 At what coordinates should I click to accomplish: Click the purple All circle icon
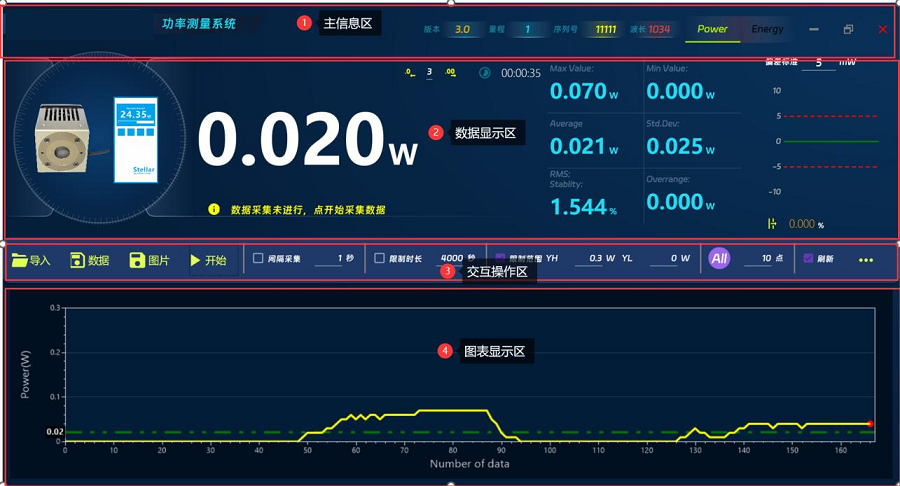click(719, 259)
